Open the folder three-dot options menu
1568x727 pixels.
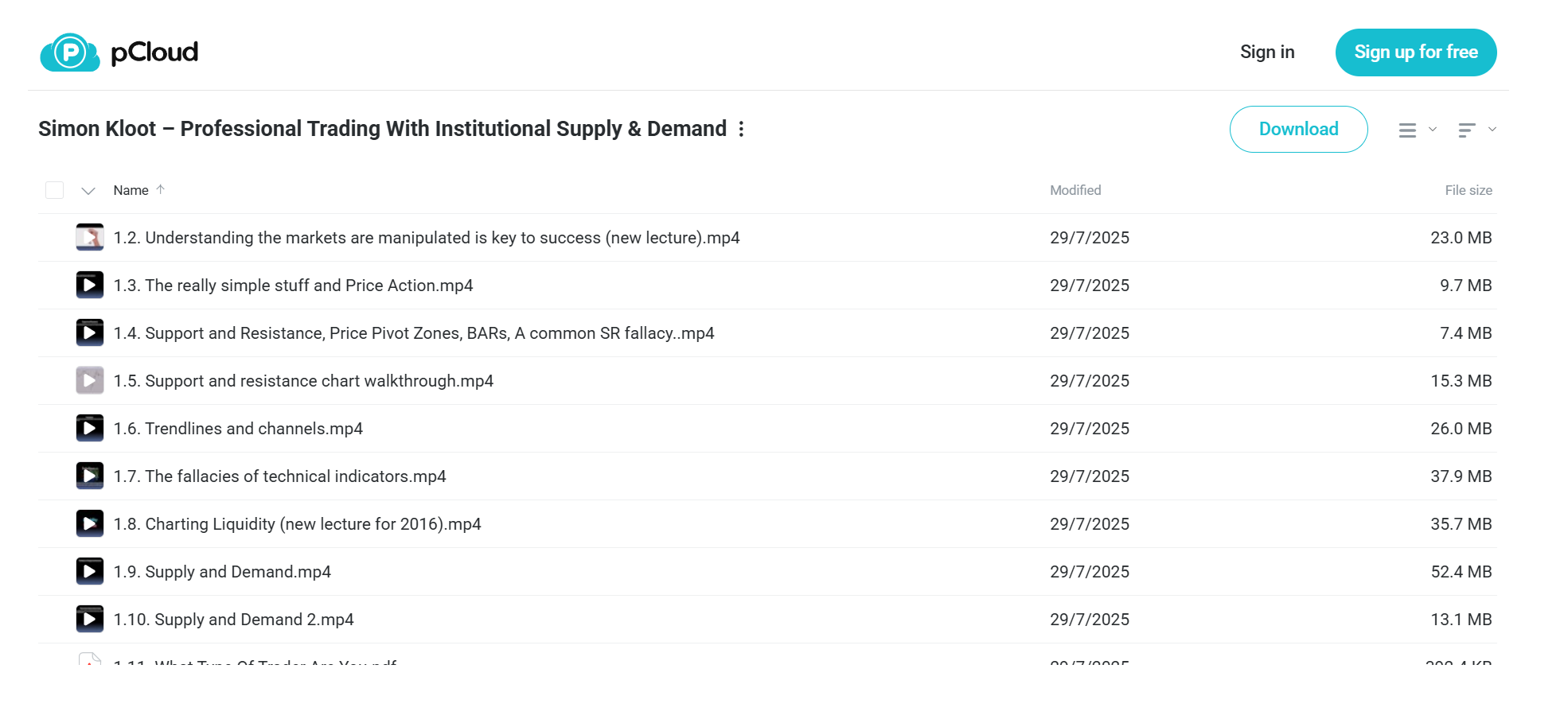click(x=741, y=129)
